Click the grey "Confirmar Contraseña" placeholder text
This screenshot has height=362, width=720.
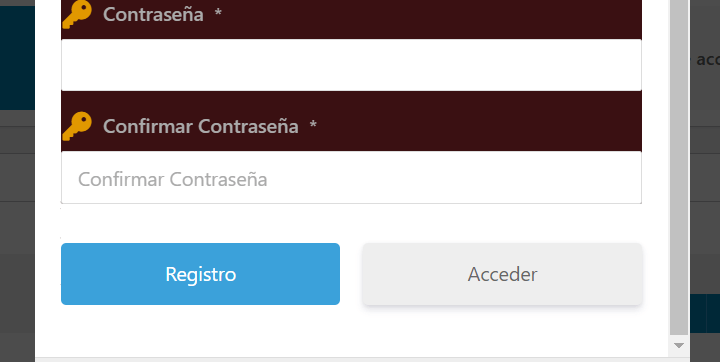tap(173, 179)
